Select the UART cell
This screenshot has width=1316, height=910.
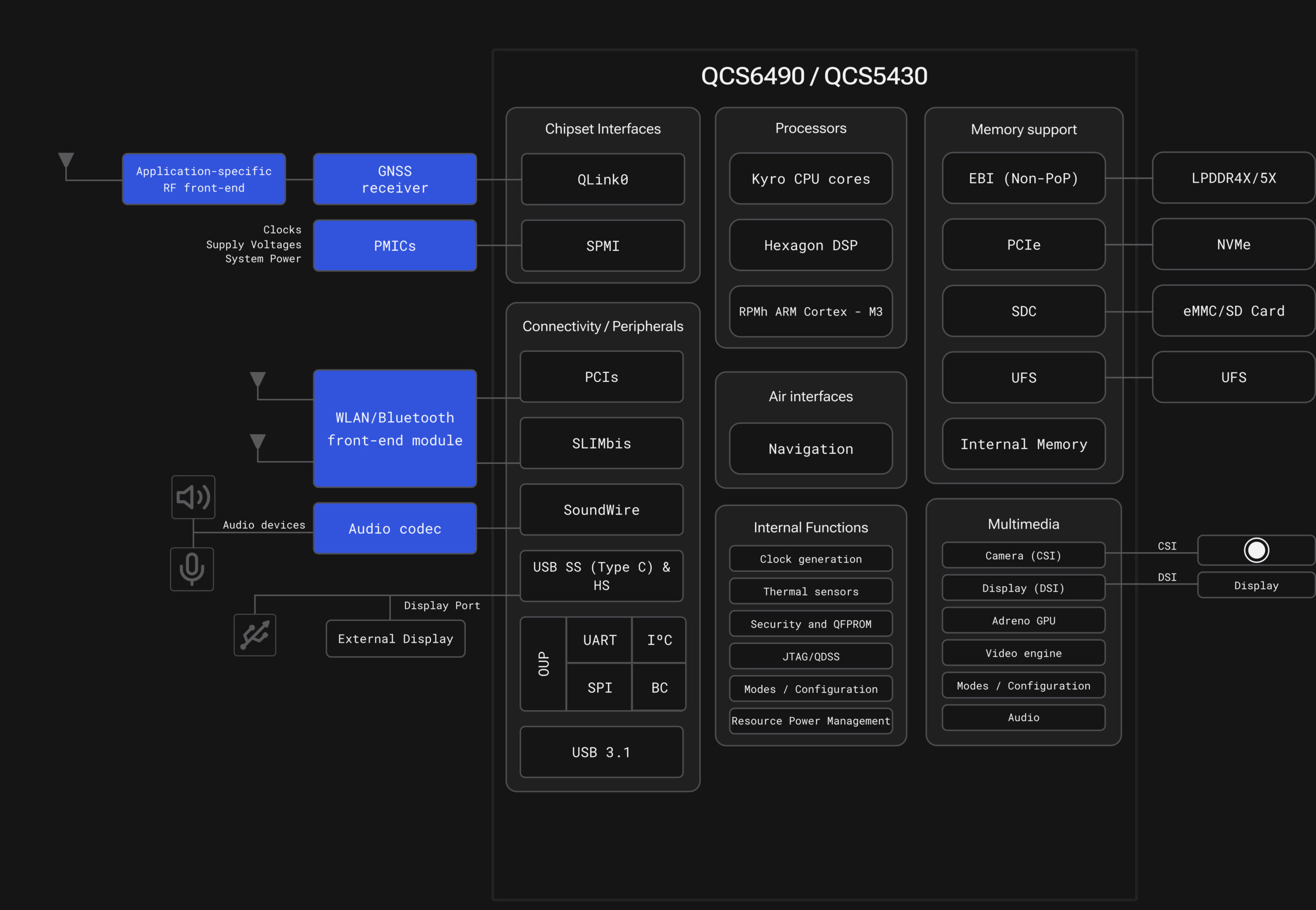[599, 640]
